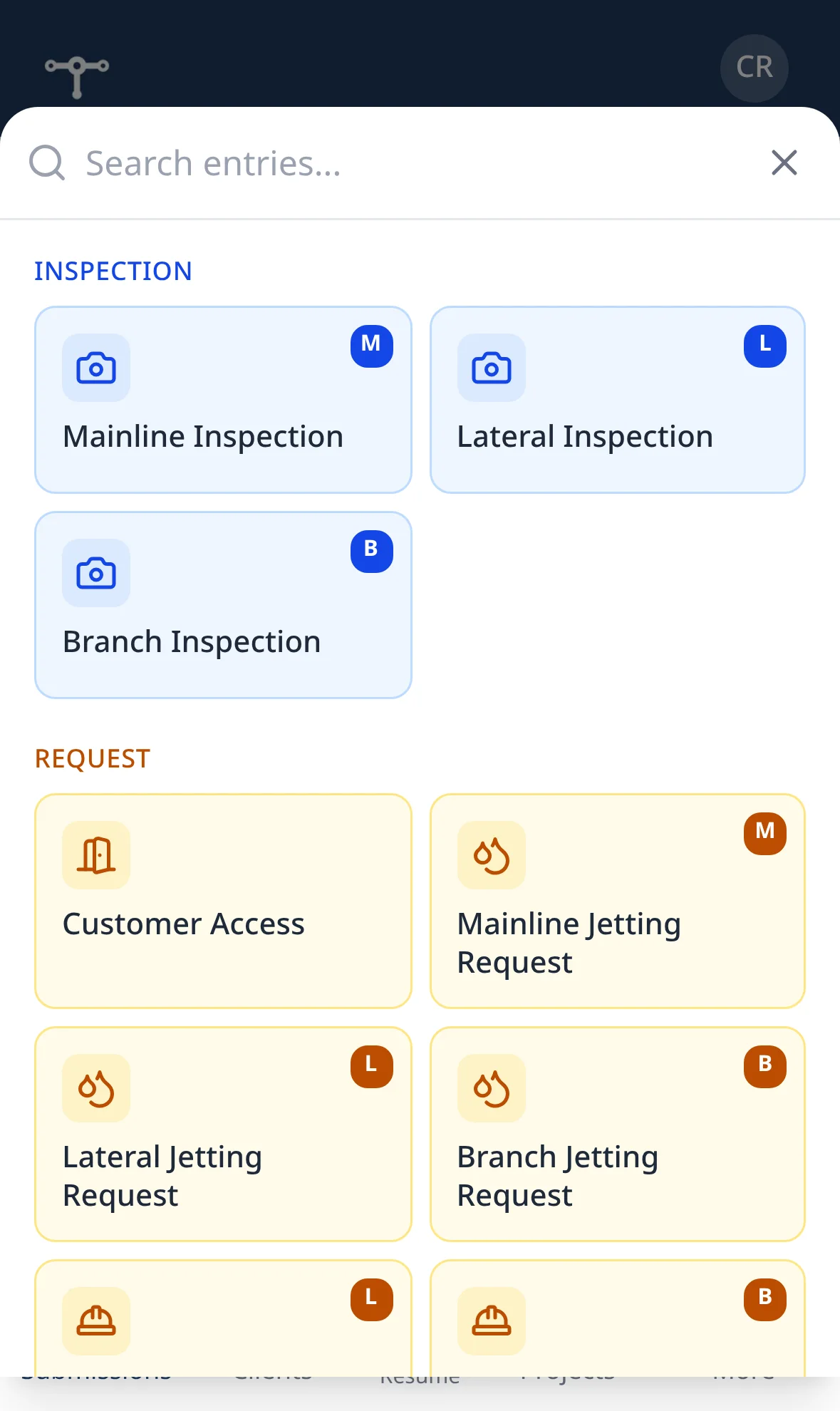This screenshot has width=840, height=1411.
Task: Open the Customer Access entry
Action: coord(223,901)
